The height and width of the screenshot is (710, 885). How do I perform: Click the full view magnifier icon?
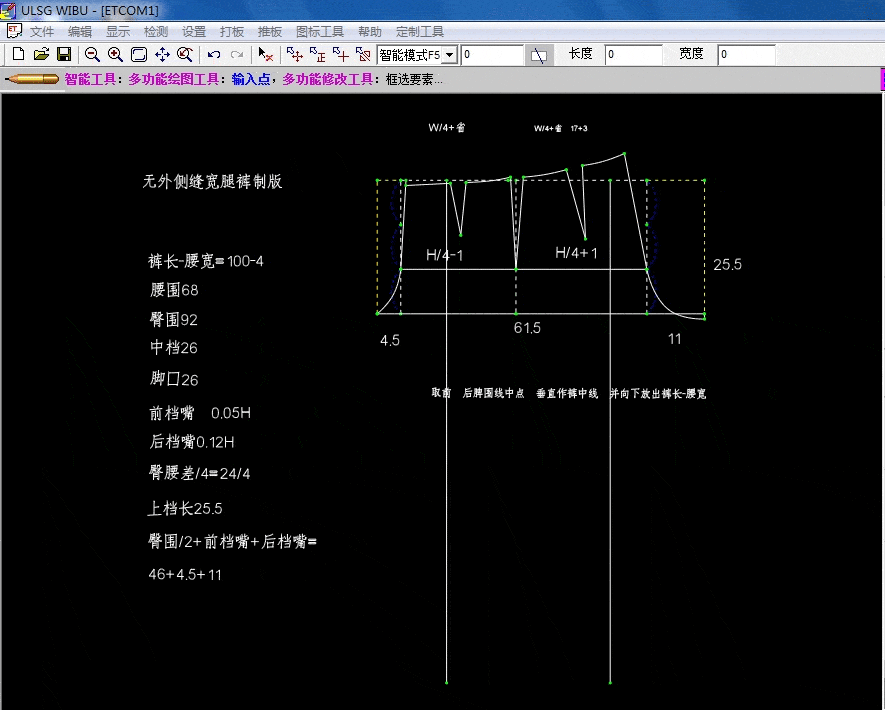(183, 55)
